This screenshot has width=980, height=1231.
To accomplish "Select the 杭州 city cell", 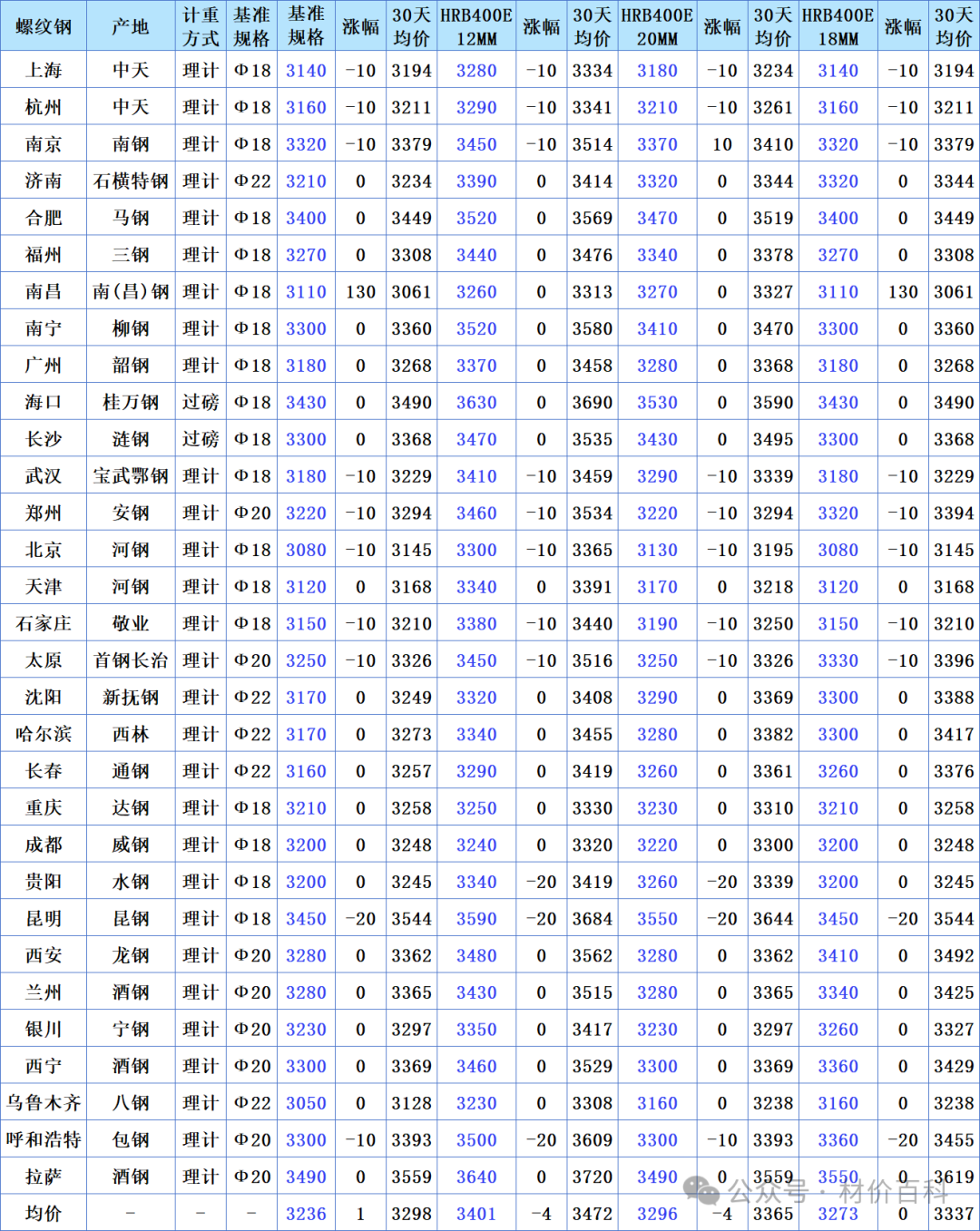I will point(44,107).
